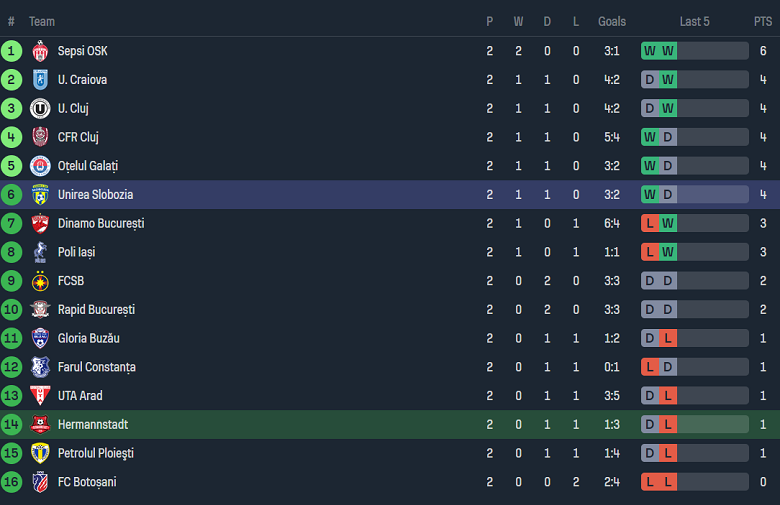Sort standings by Goals column header

pyautogui.click(x=612, y=21)
